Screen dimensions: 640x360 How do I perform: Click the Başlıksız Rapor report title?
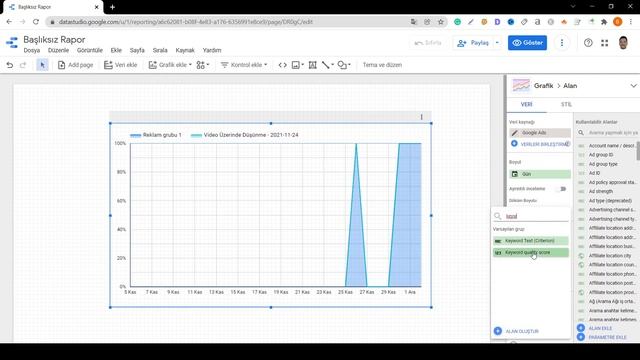(x=54, y=40)
